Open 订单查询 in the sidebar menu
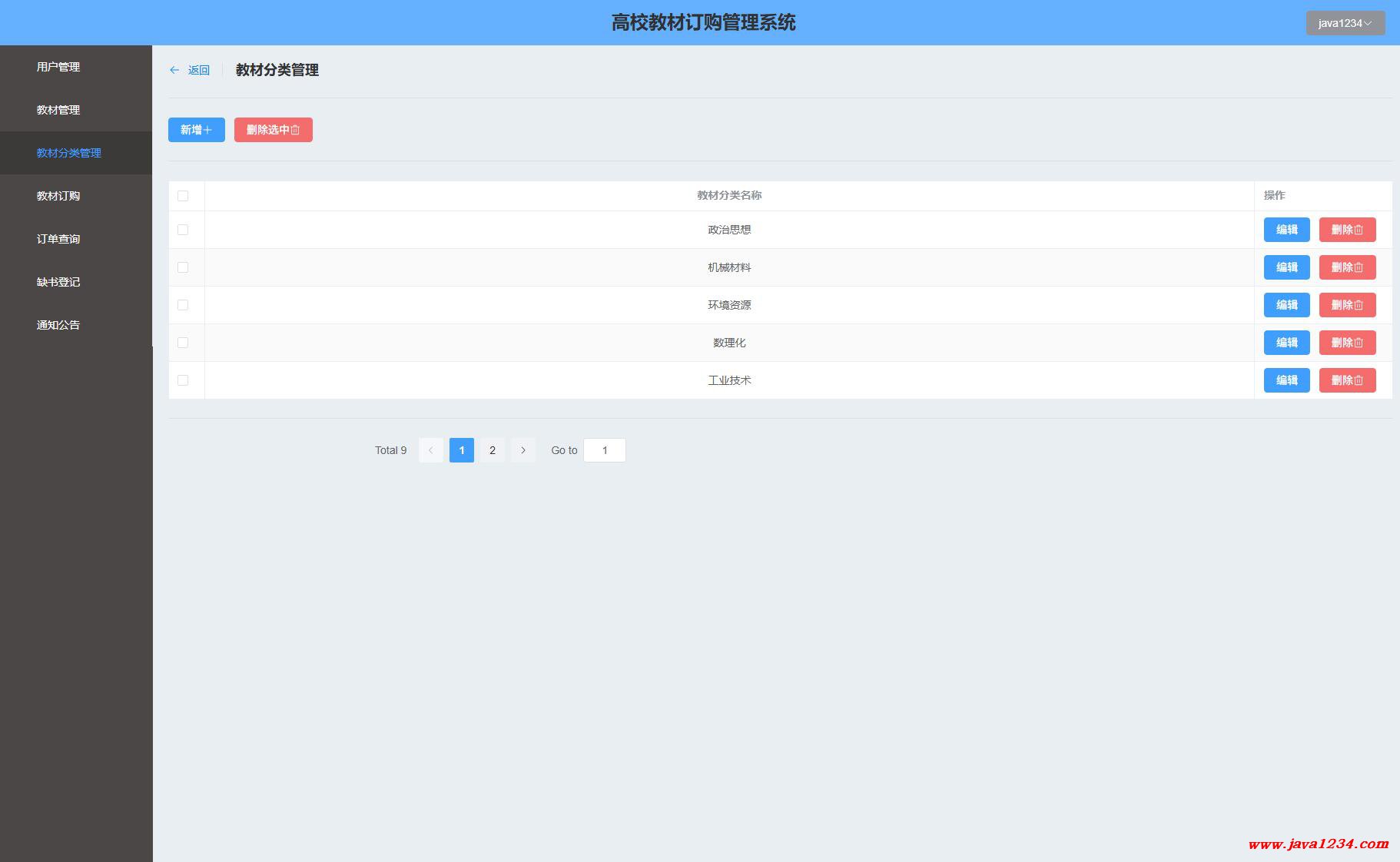The image size is (1400, 862). coord(58,239)
